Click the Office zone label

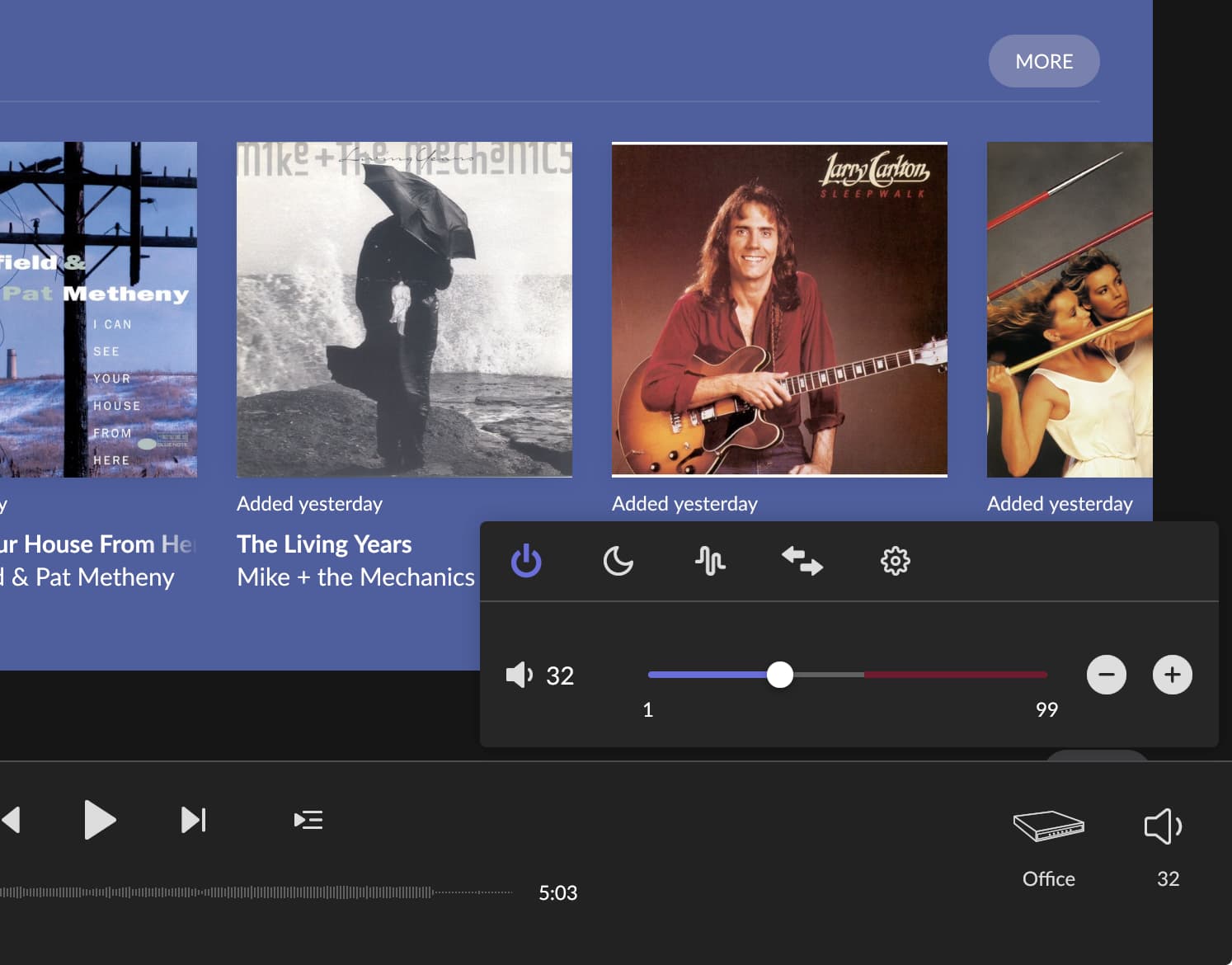pos(1048,878)
